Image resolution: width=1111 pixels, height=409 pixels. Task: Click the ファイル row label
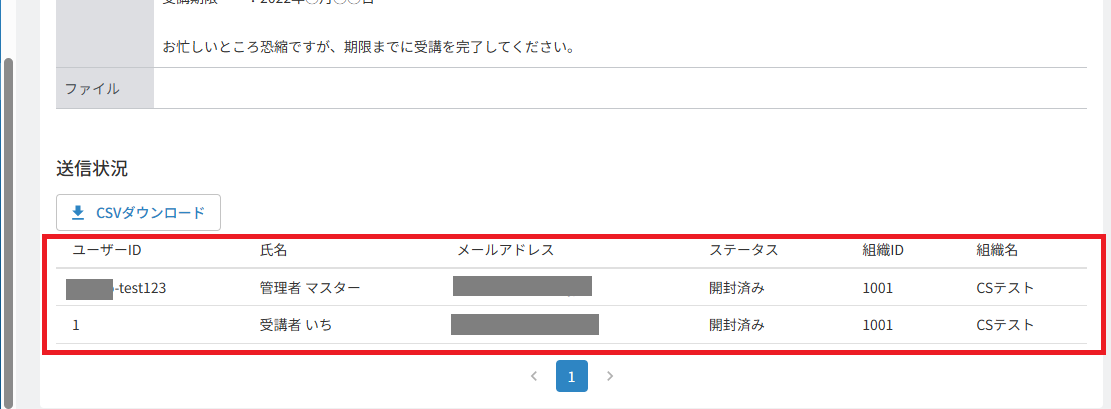point(92,89)
